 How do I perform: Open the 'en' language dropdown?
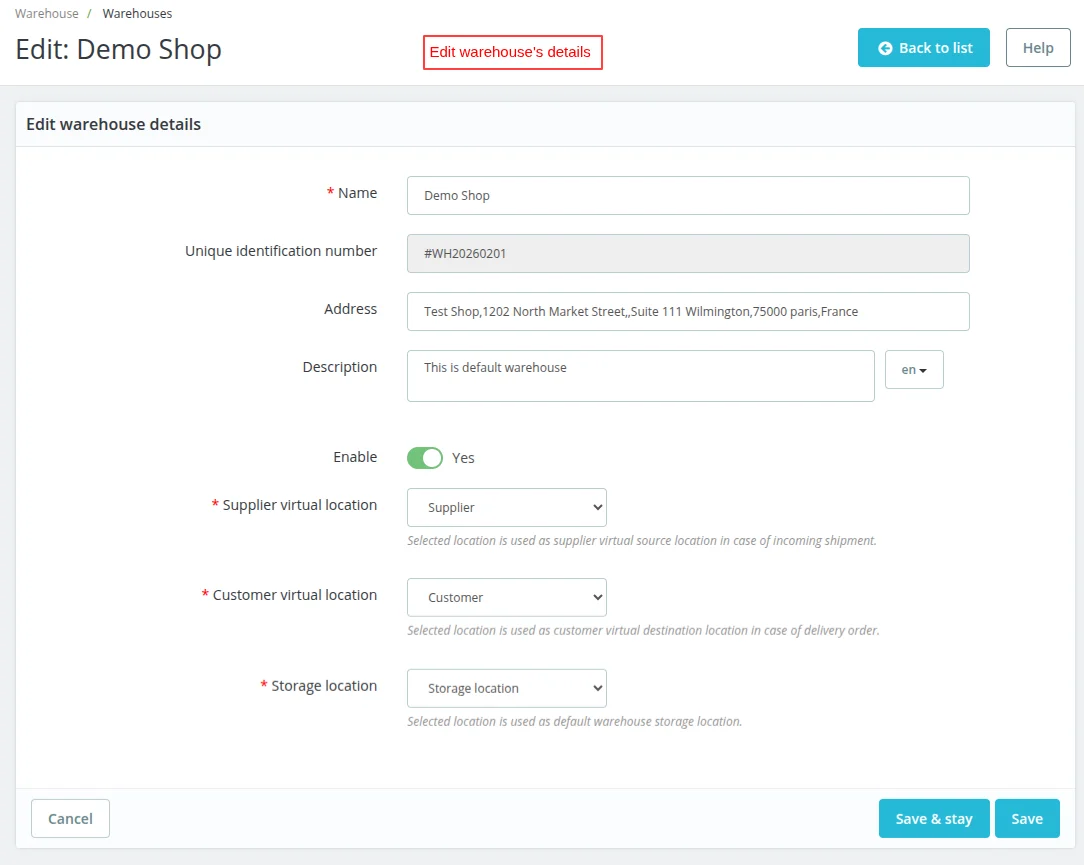point(914,370)
